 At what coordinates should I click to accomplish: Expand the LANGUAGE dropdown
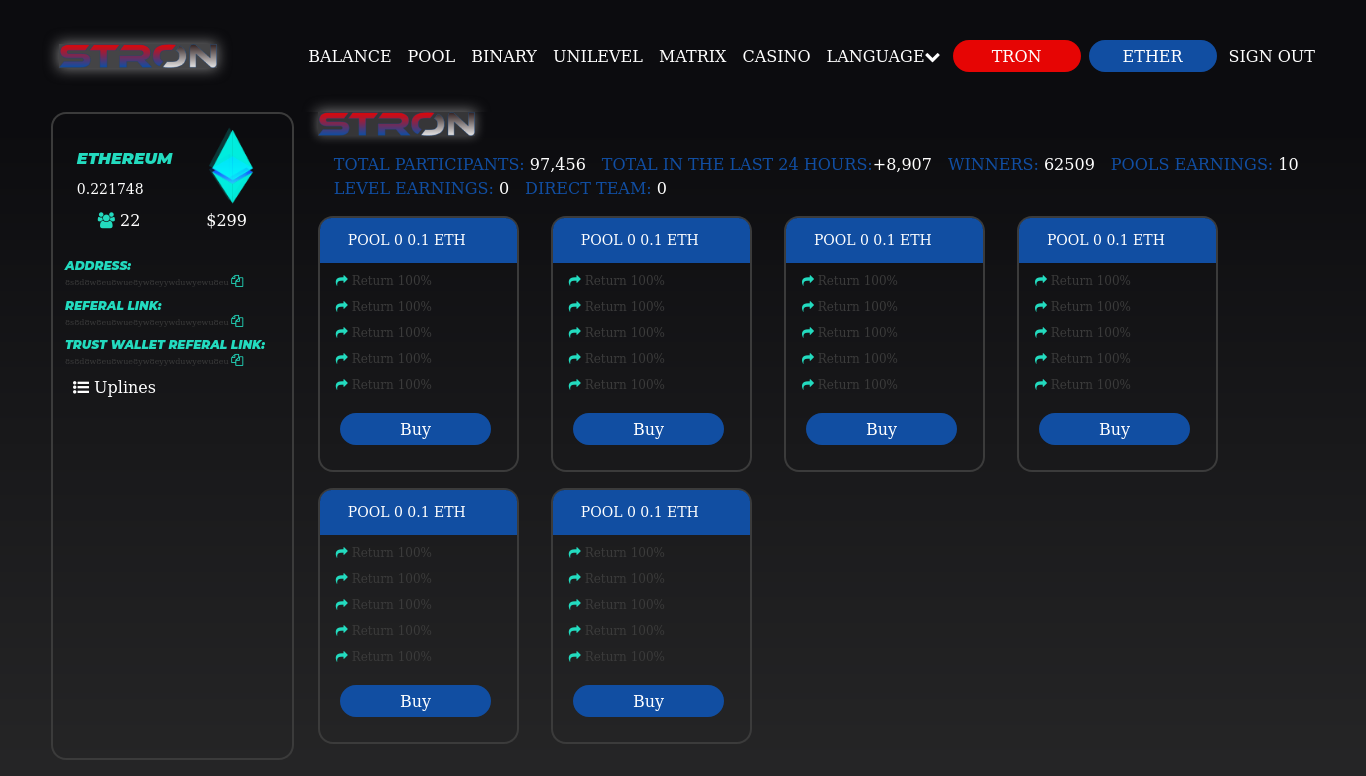[x=883, y=57]
